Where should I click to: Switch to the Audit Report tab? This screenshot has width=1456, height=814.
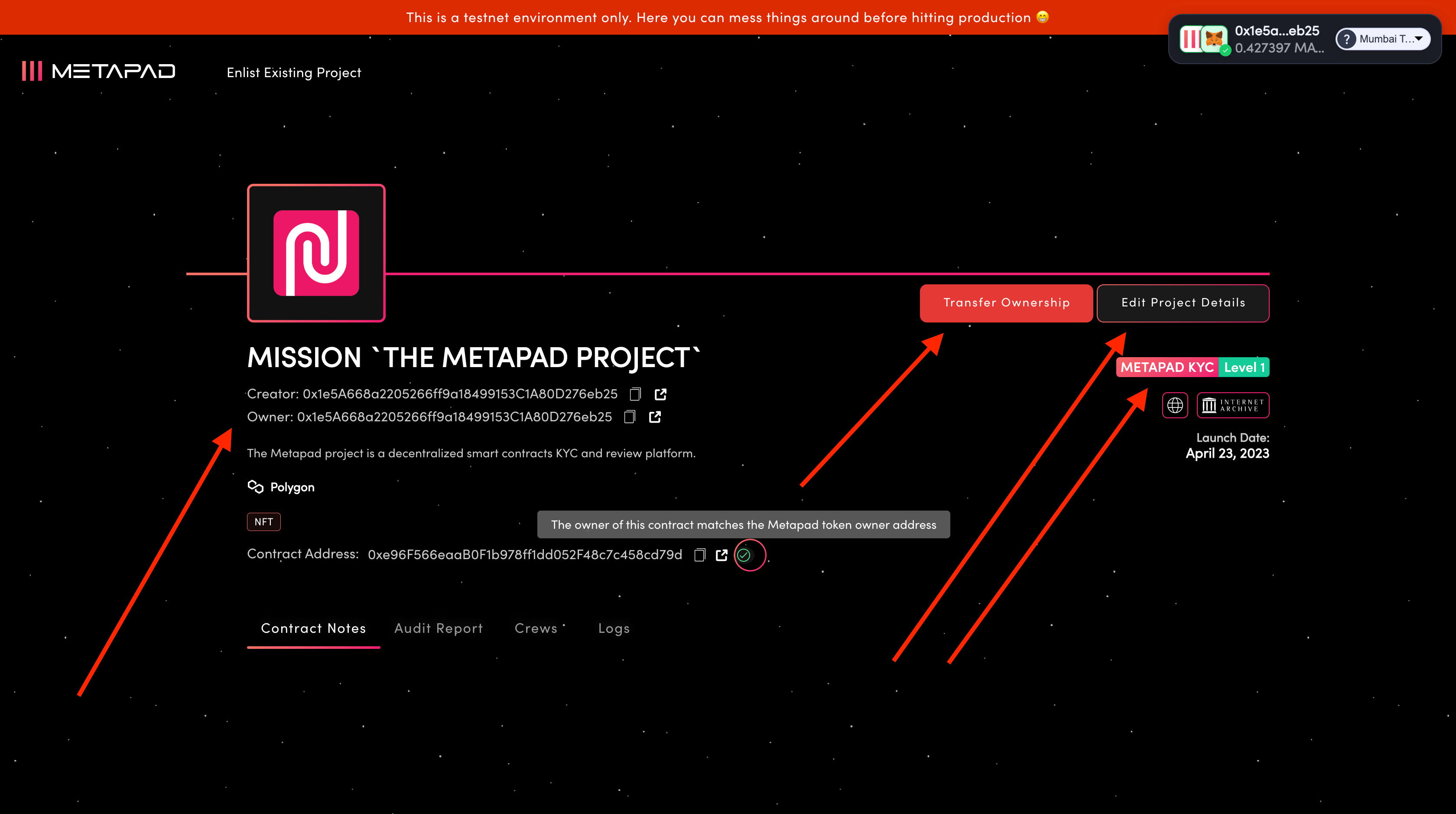438,628
